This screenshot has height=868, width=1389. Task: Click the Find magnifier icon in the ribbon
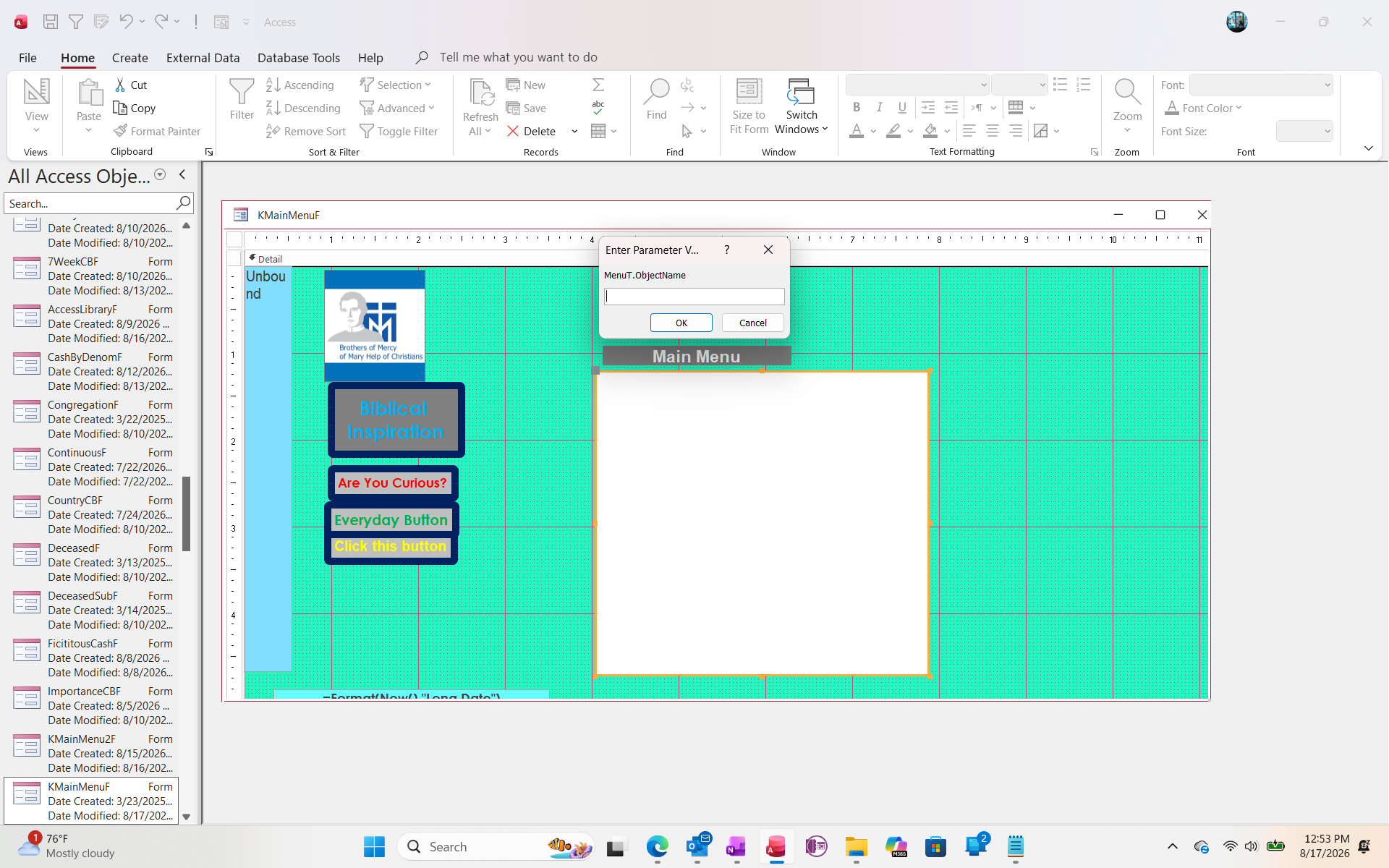pos(656,92)
